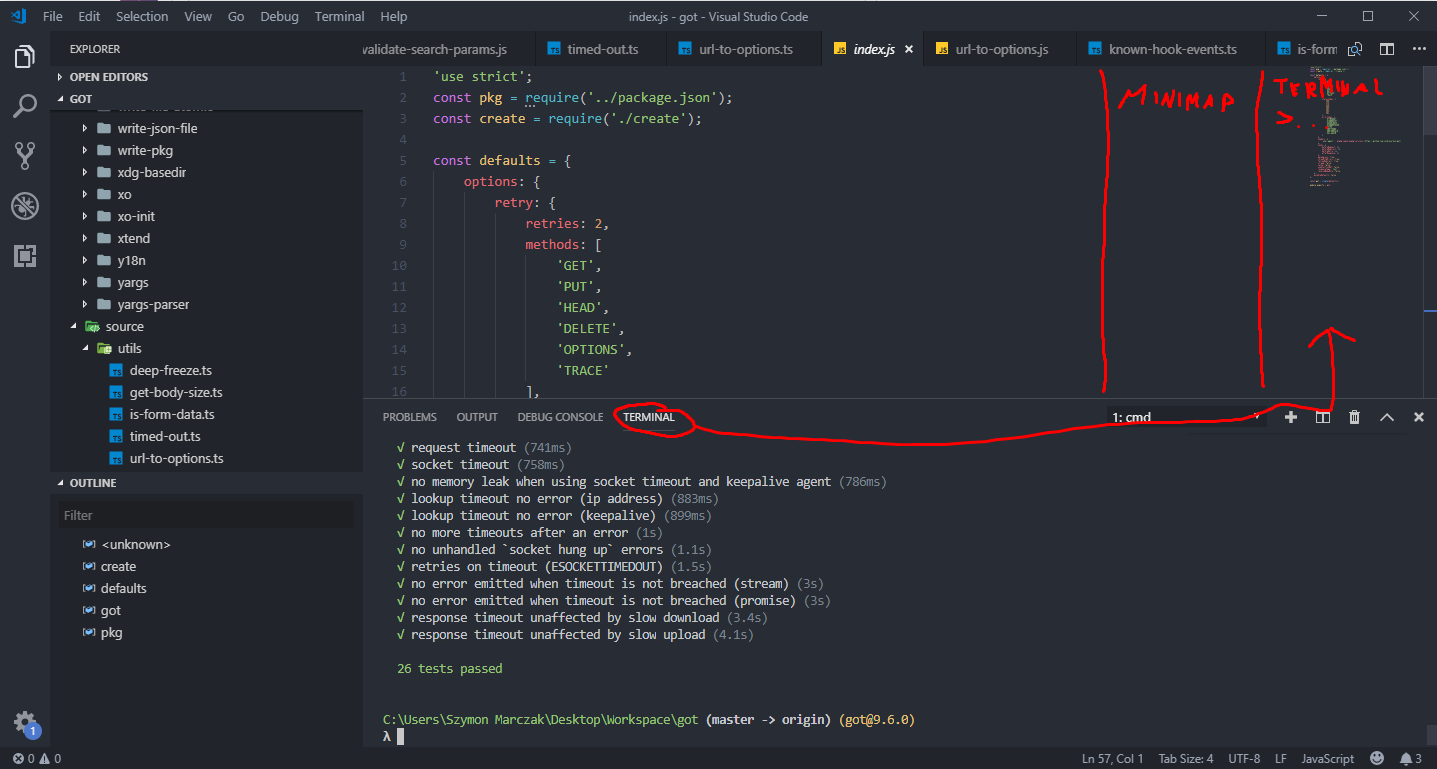The image size is (1437, 769).
Task: Switch to the DEBUG CONSOLE tab
Action: tap(560, 417)
